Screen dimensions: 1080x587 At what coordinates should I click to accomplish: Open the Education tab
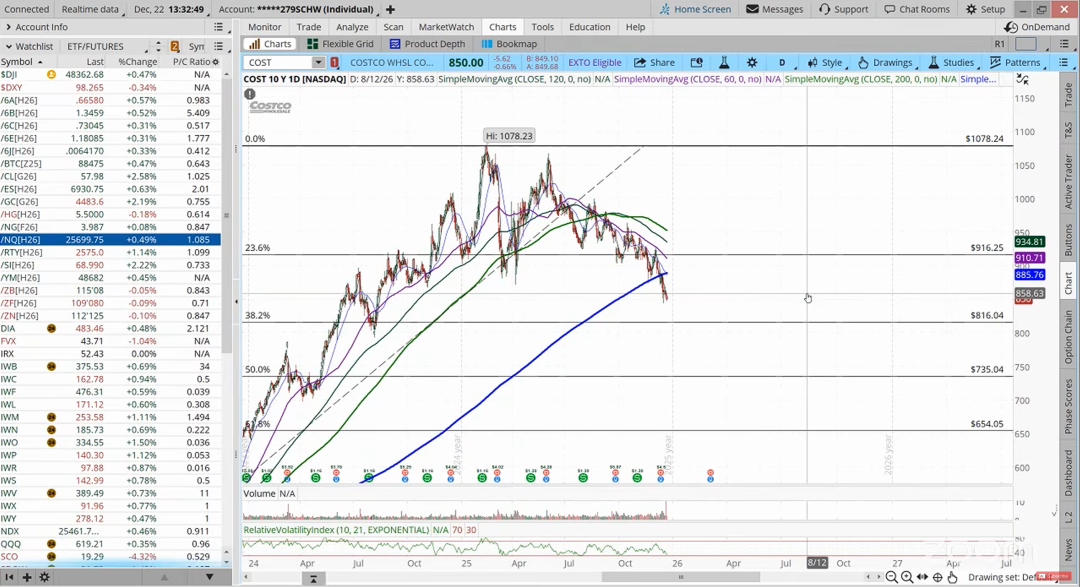click(x=590, y=27)
